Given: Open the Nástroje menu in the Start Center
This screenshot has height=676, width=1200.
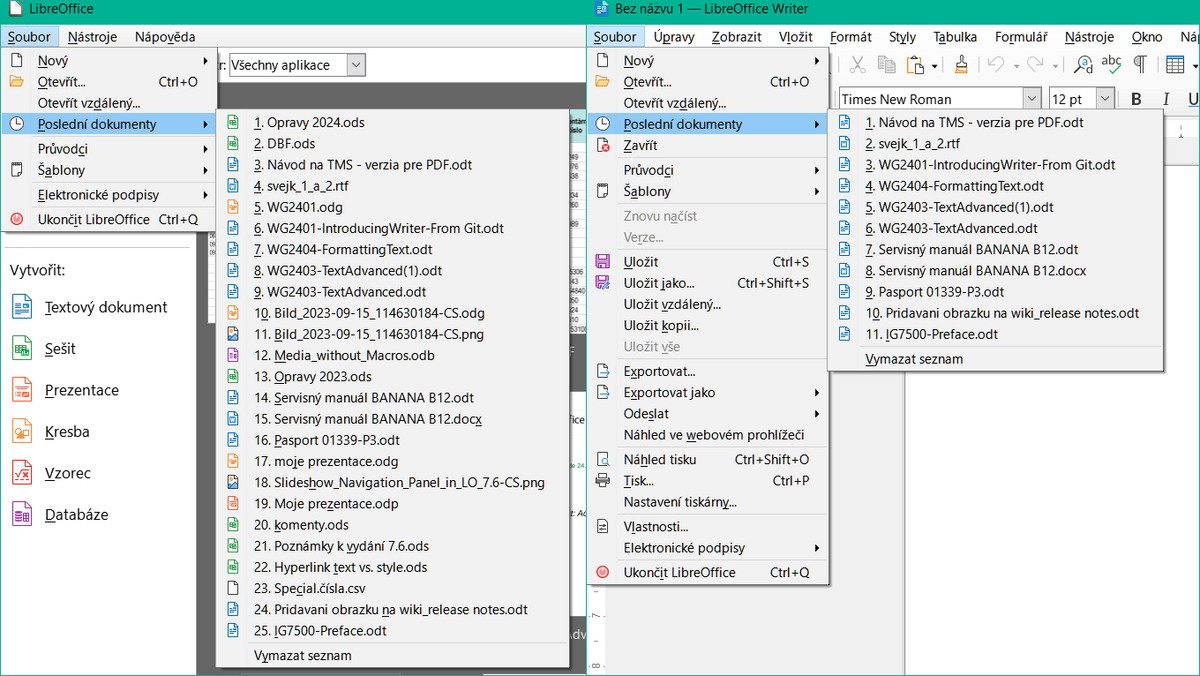Looking at the screenshot, I should click(x=92, y=37).
